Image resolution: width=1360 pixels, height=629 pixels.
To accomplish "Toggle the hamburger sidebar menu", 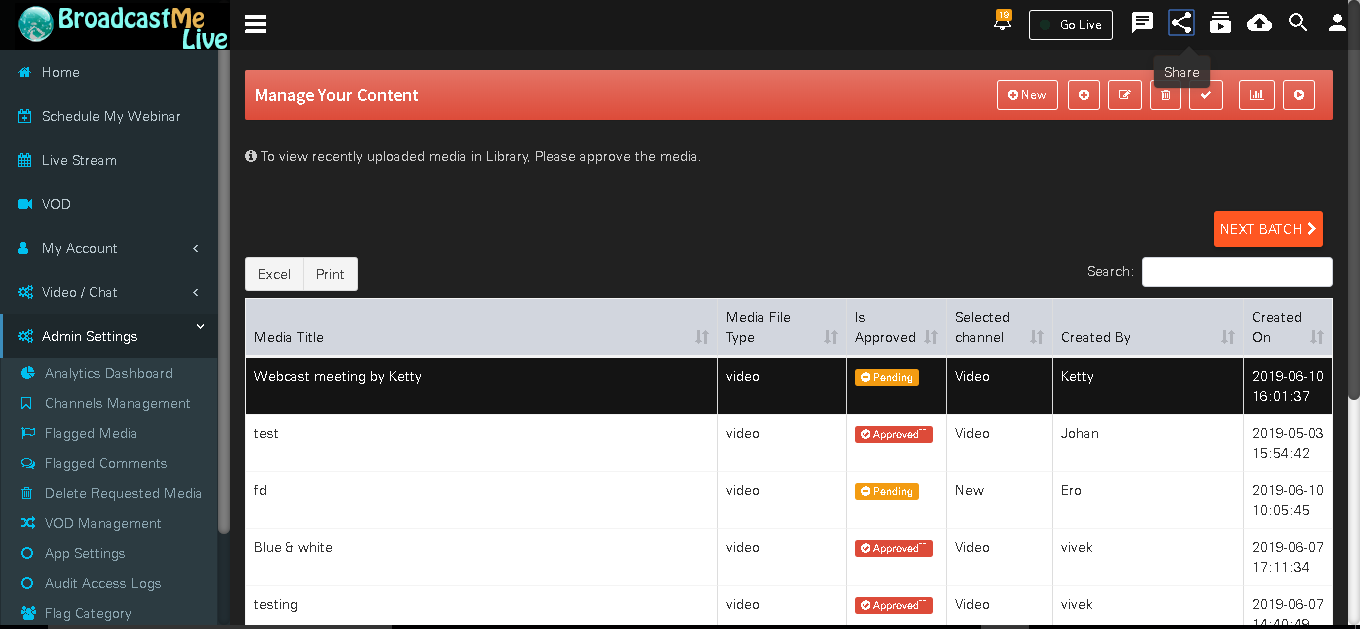I will [255, 24].
